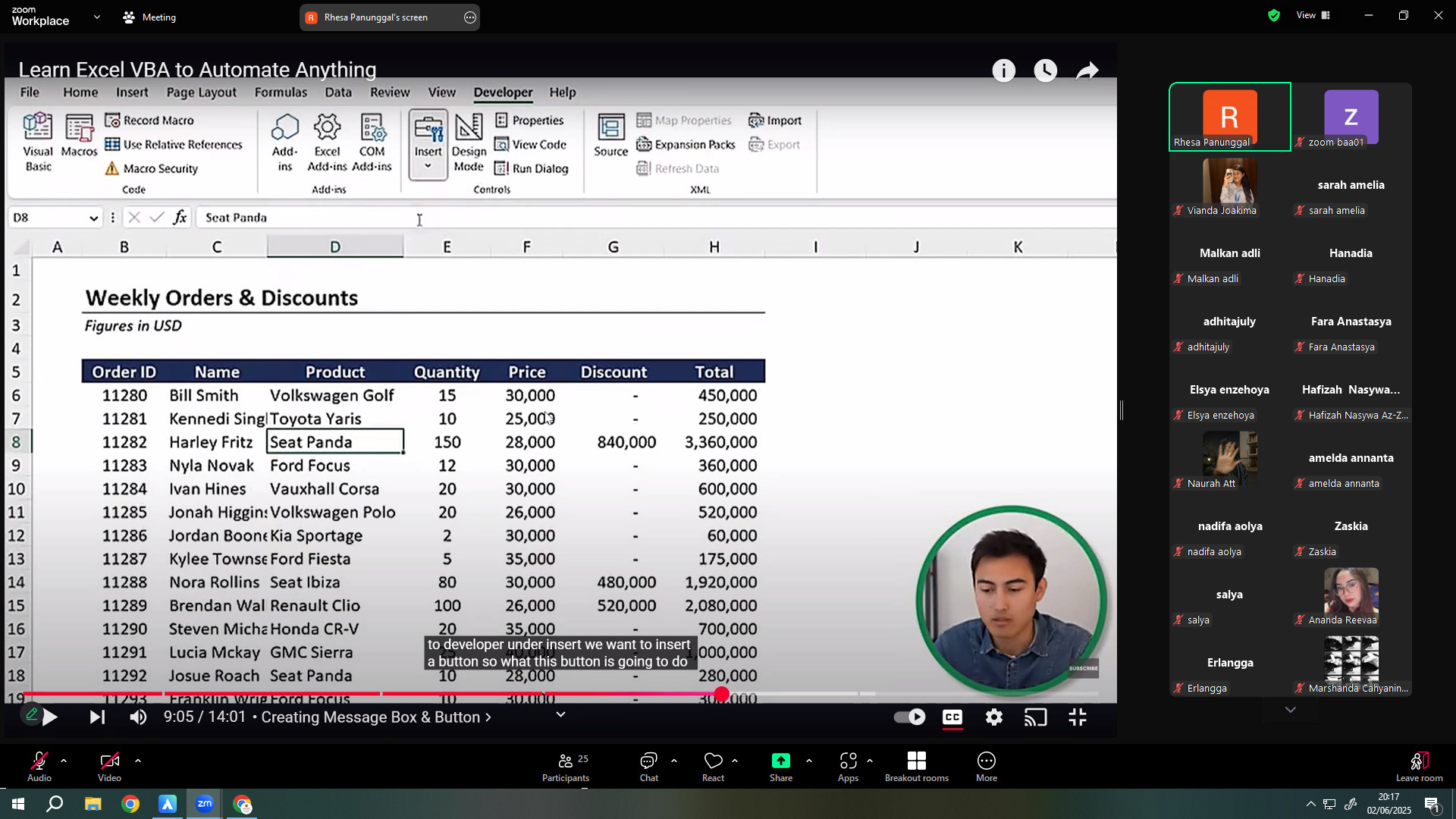Open Expansion Packs
1456x819 pixels.
click(686, 145)
